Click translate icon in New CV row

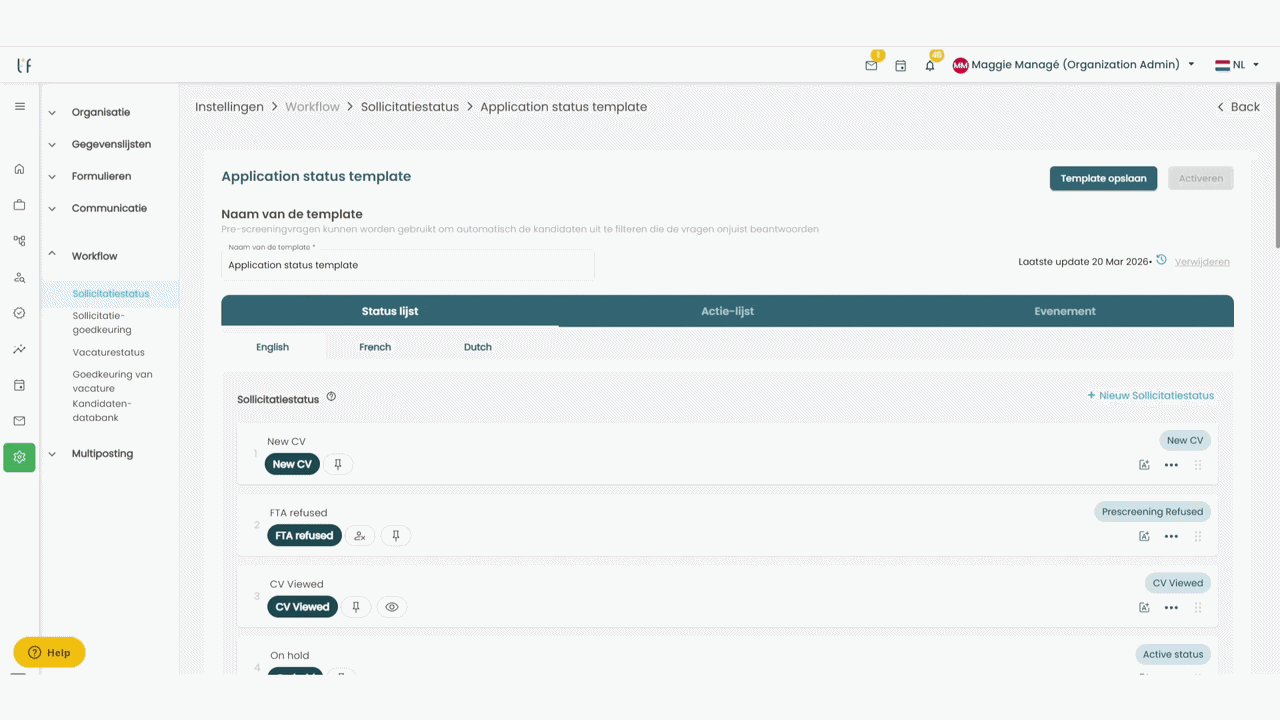pyautogui.click(x=1144, y=465)
